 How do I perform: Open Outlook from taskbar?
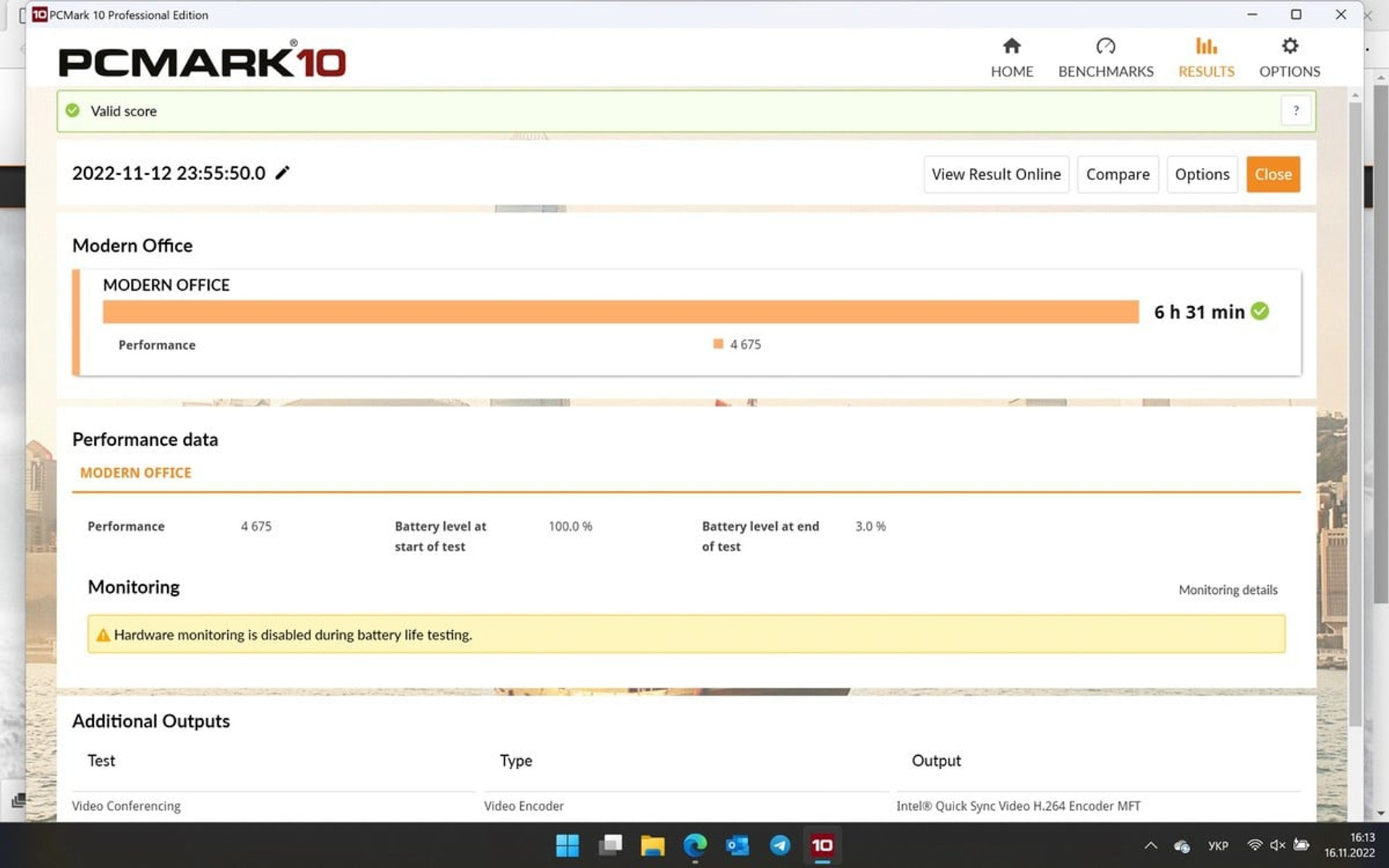[x=737, y=845]
